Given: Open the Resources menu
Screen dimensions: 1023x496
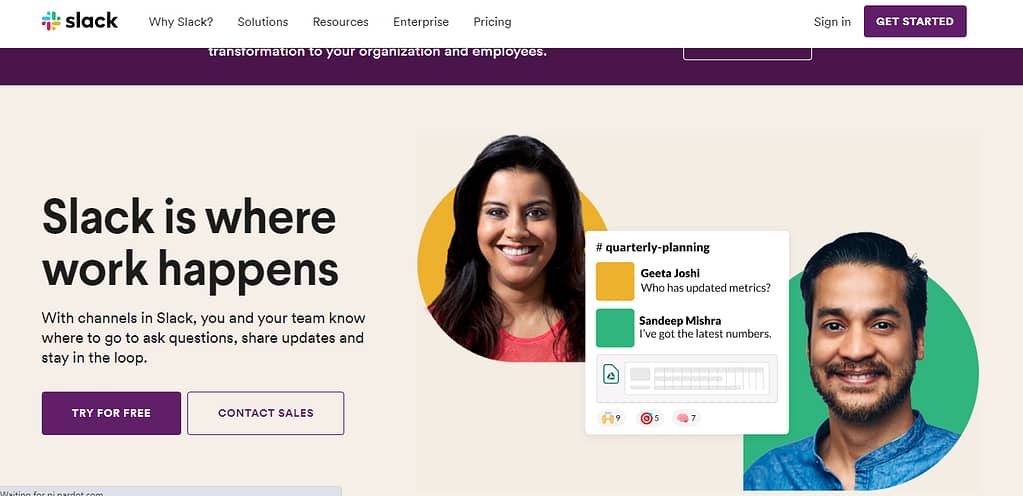Looking at the screenshot, I should click(x=341, y=22).
